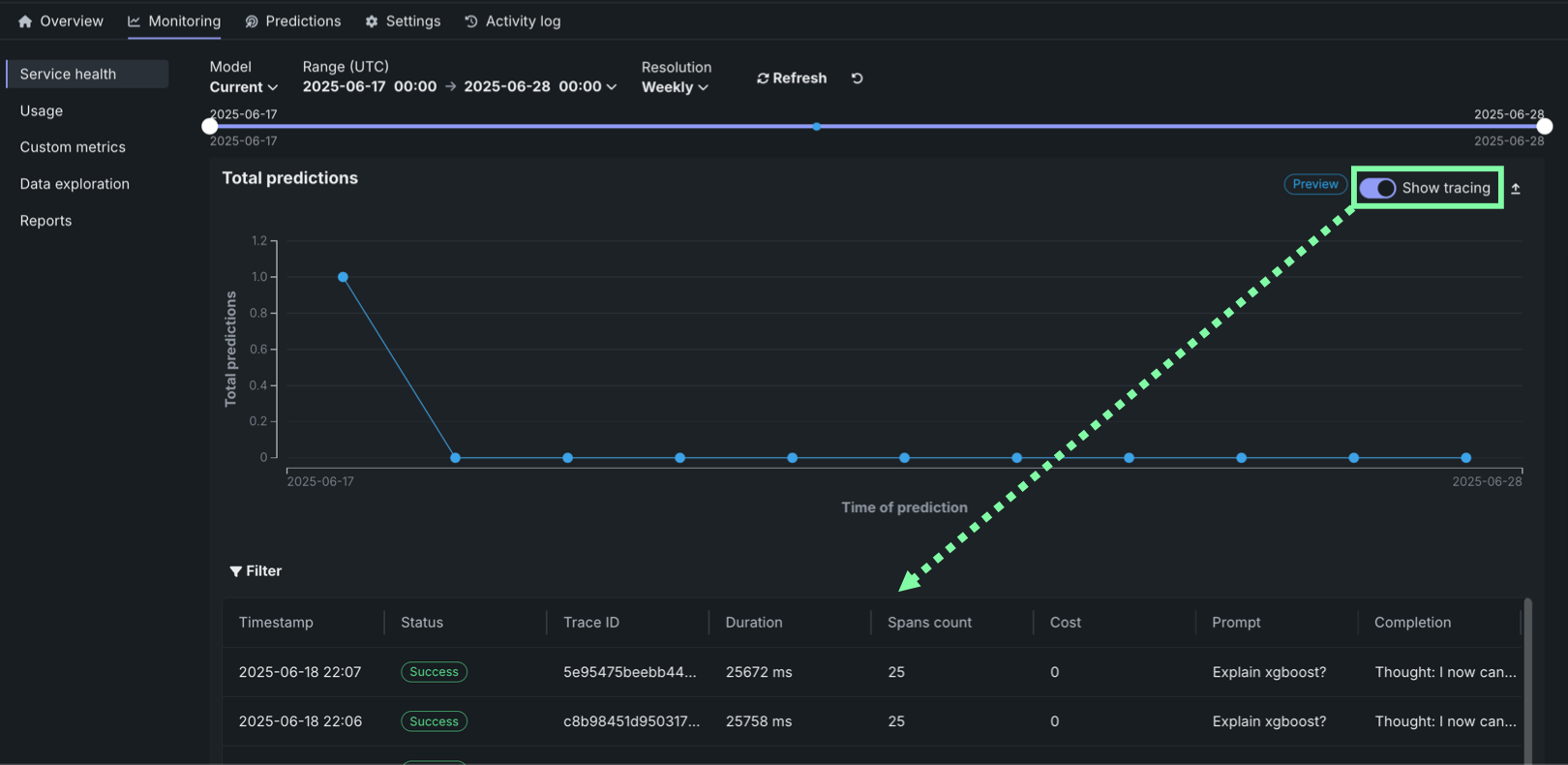This screenshot has height=765, width=1568.
Task: Click the Preview badge
Action: click(1315, 184)
